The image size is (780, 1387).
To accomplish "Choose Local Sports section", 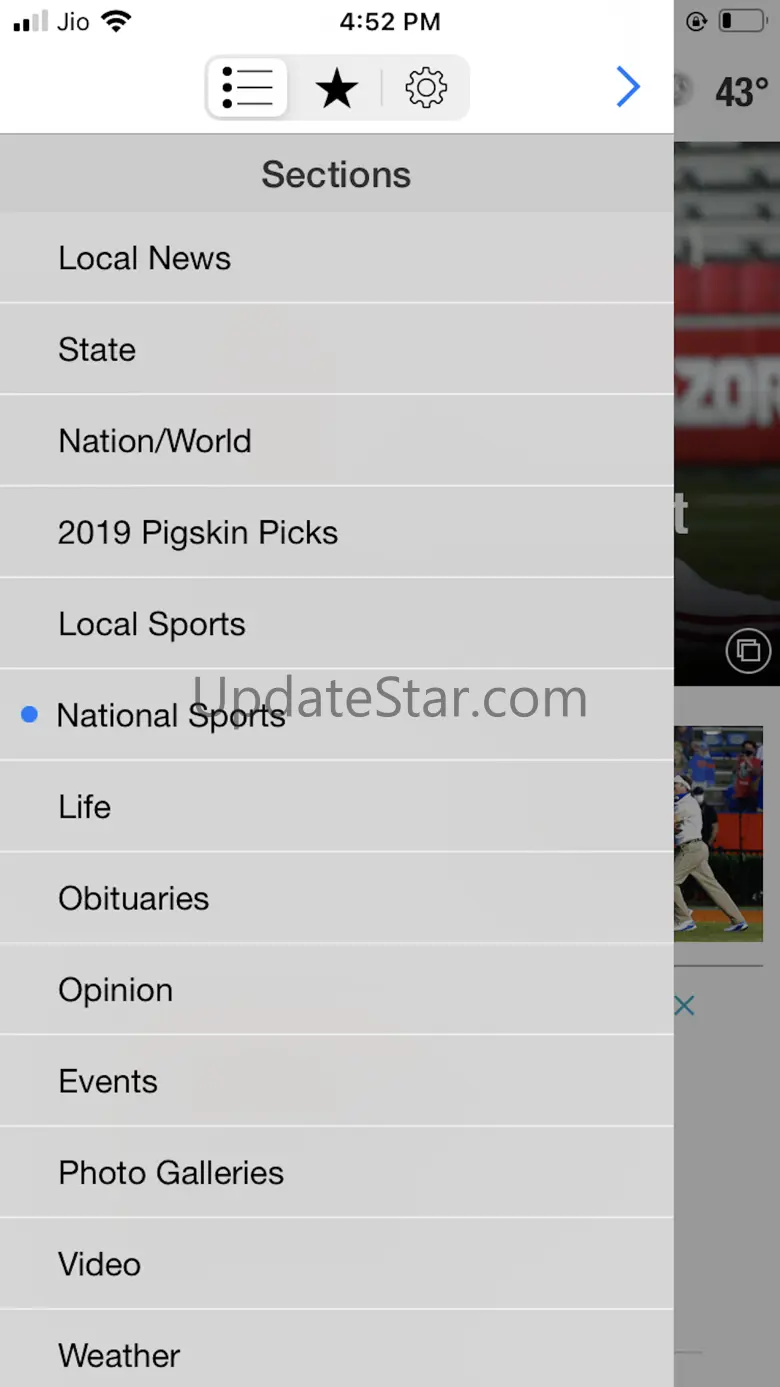I will coord(337,624).
